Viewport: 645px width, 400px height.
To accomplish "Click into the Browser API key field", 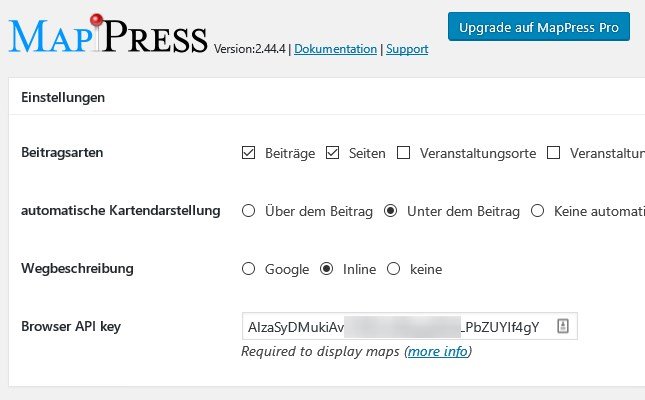I will (410, 326).
